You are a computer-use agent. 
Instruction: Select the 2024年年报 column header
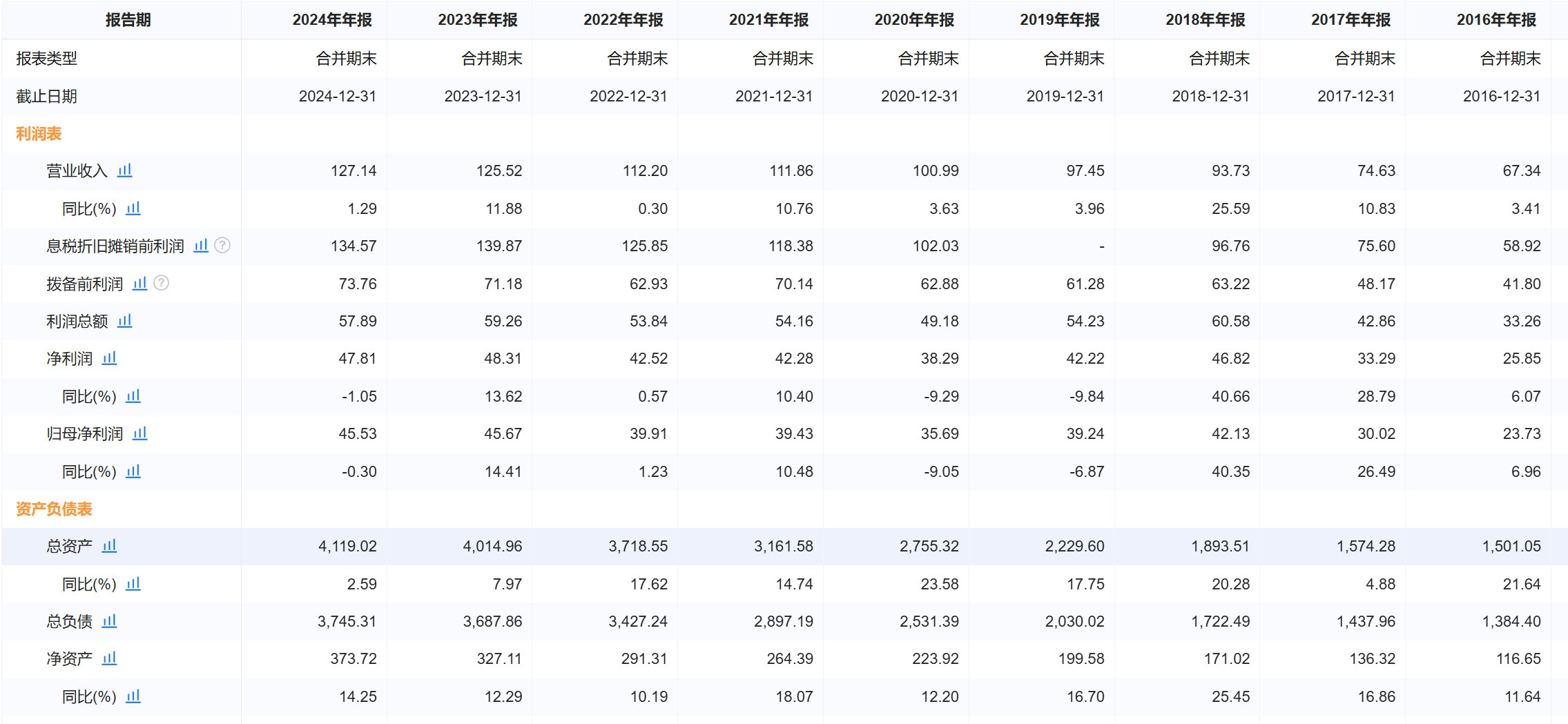[x=332, y=20]
